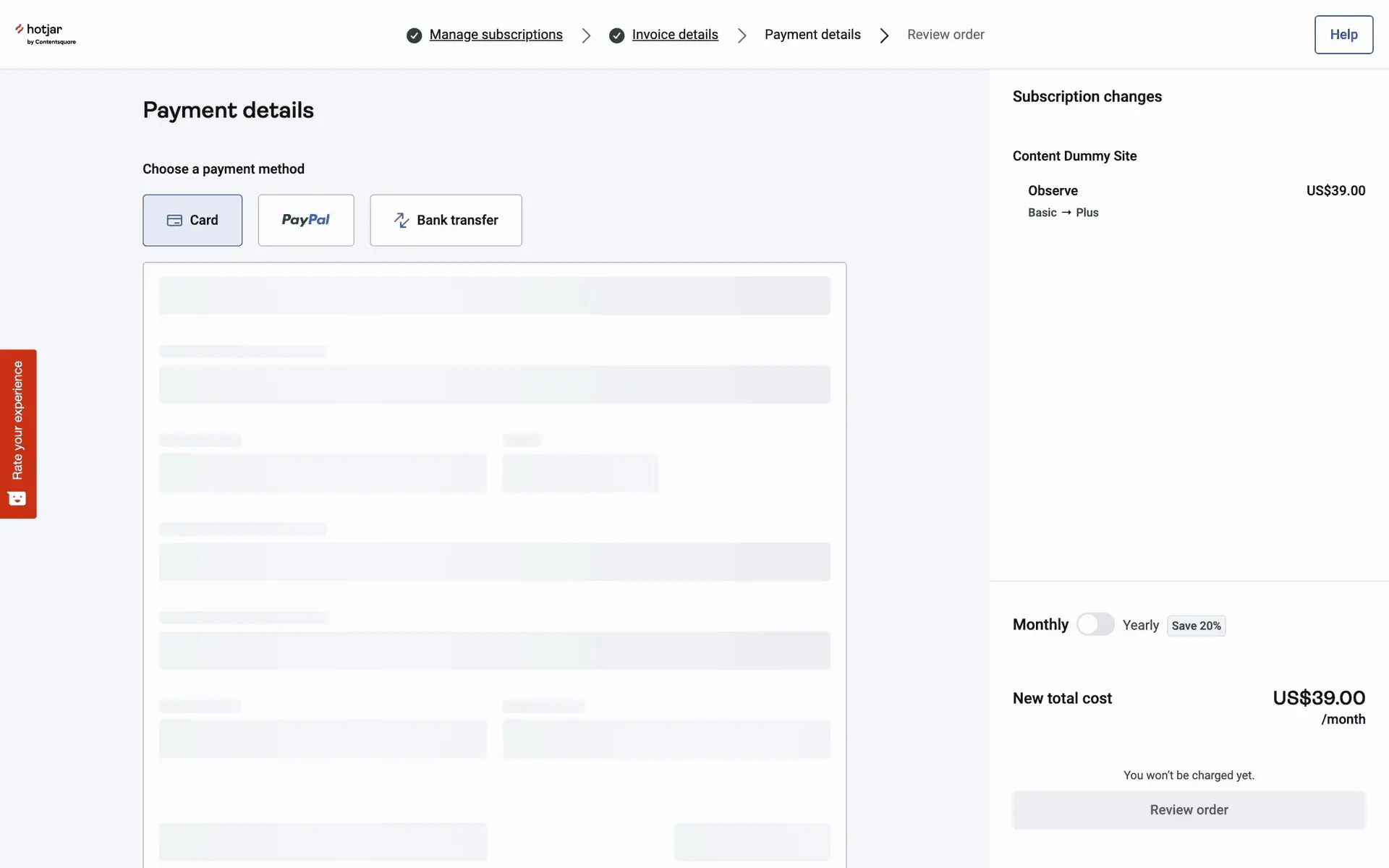
Task: Click the Save 20% yearly badge
Action: coord(1195,626)
